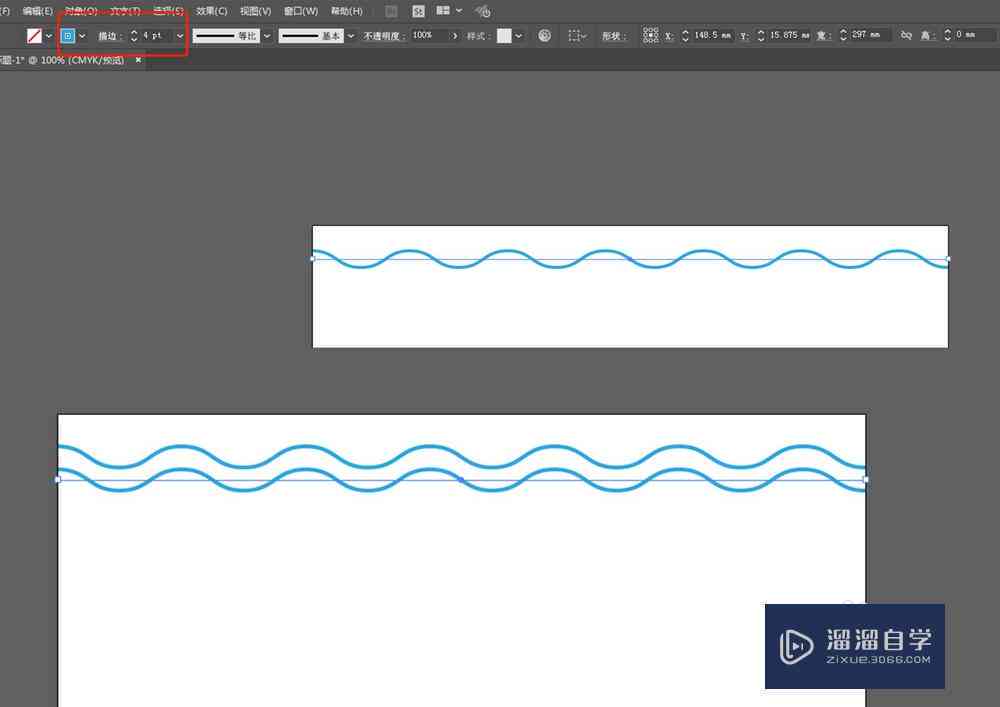Image resolution: width=1000 pixels, height=707 pixels.
Task: Open the stroke color dropdown arrow
Action: (82, 36)
